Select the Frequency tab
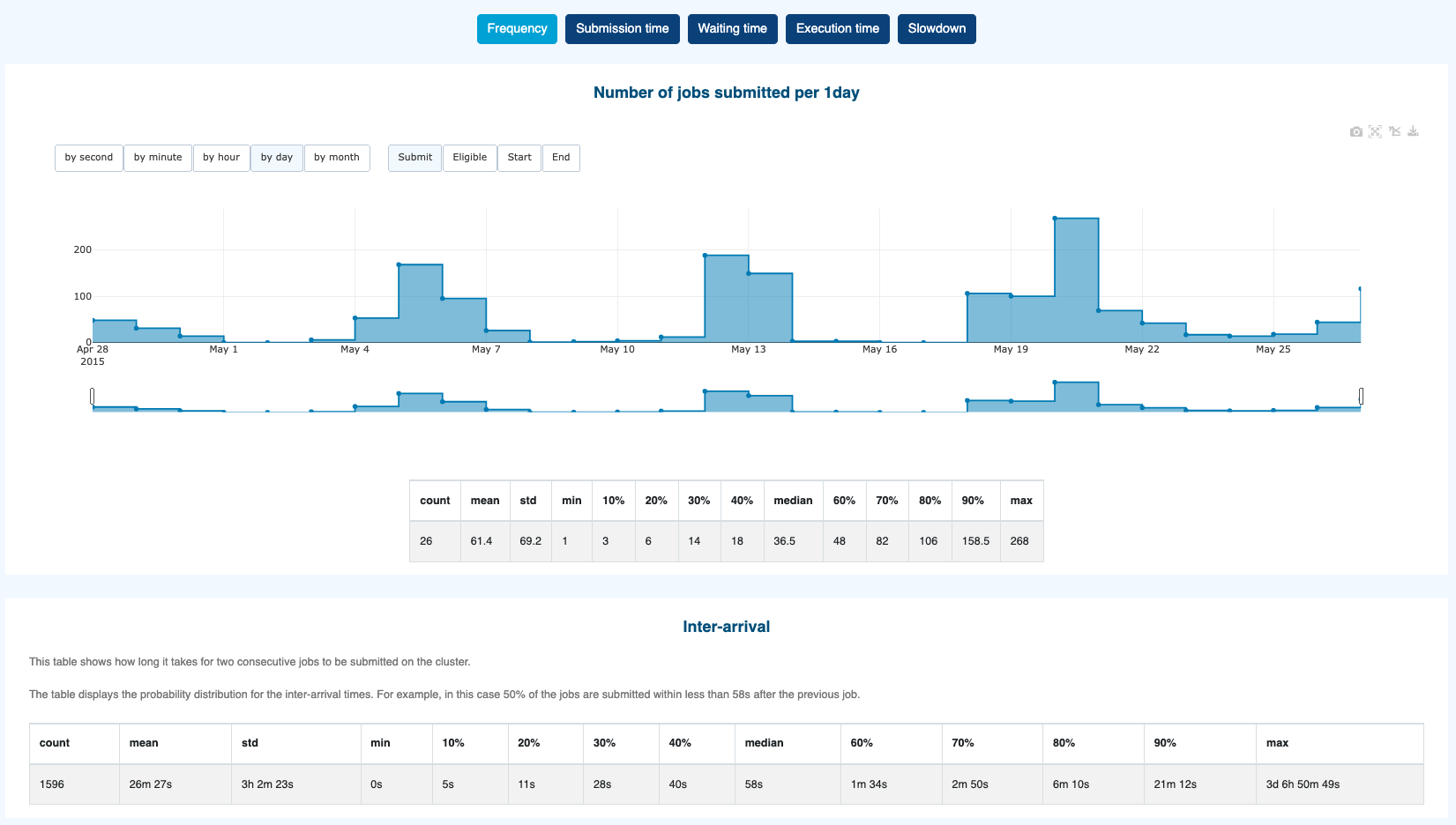The image size is (1456, 825). 517,29
